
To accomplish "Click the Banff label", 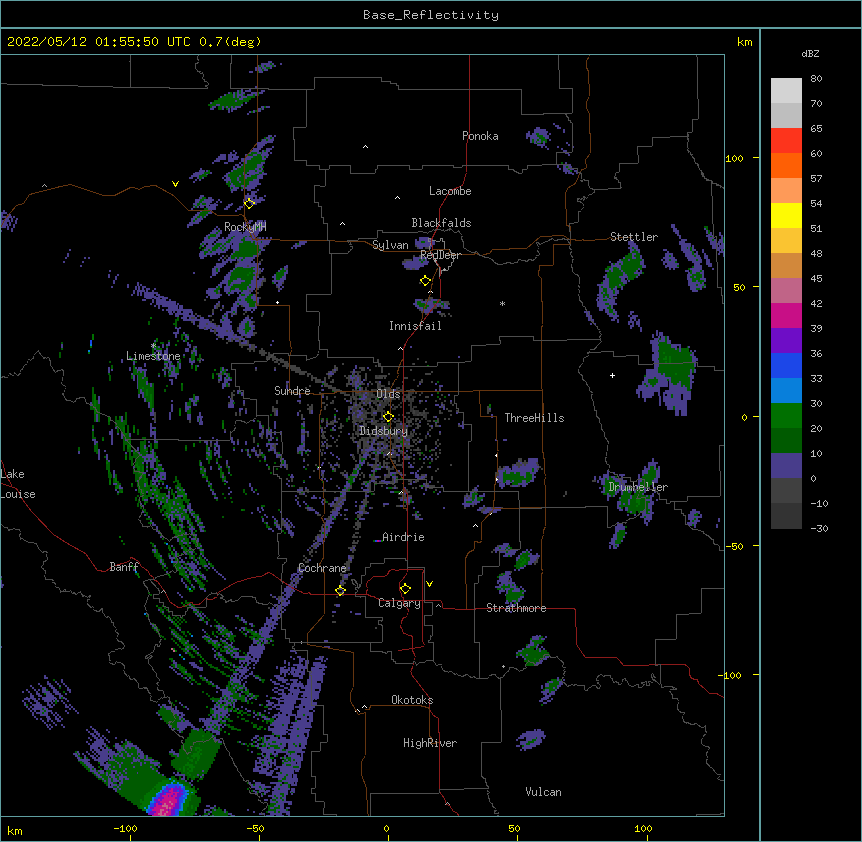I will (124, 567).
